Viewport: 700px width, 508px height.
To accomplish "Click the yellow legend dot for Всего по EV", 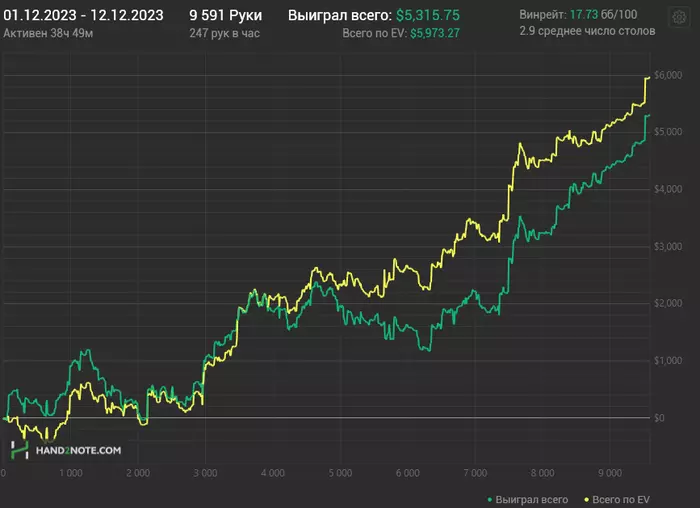I will [x=587, y=500].
